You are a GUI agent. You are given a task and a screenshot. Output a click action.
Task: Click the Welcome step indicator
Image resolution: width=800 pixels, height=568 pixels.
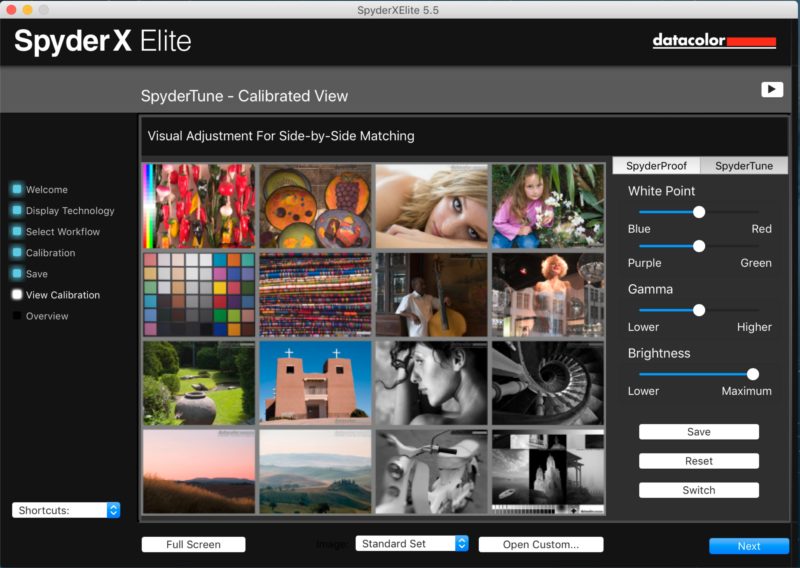click(x=17, y=189)
